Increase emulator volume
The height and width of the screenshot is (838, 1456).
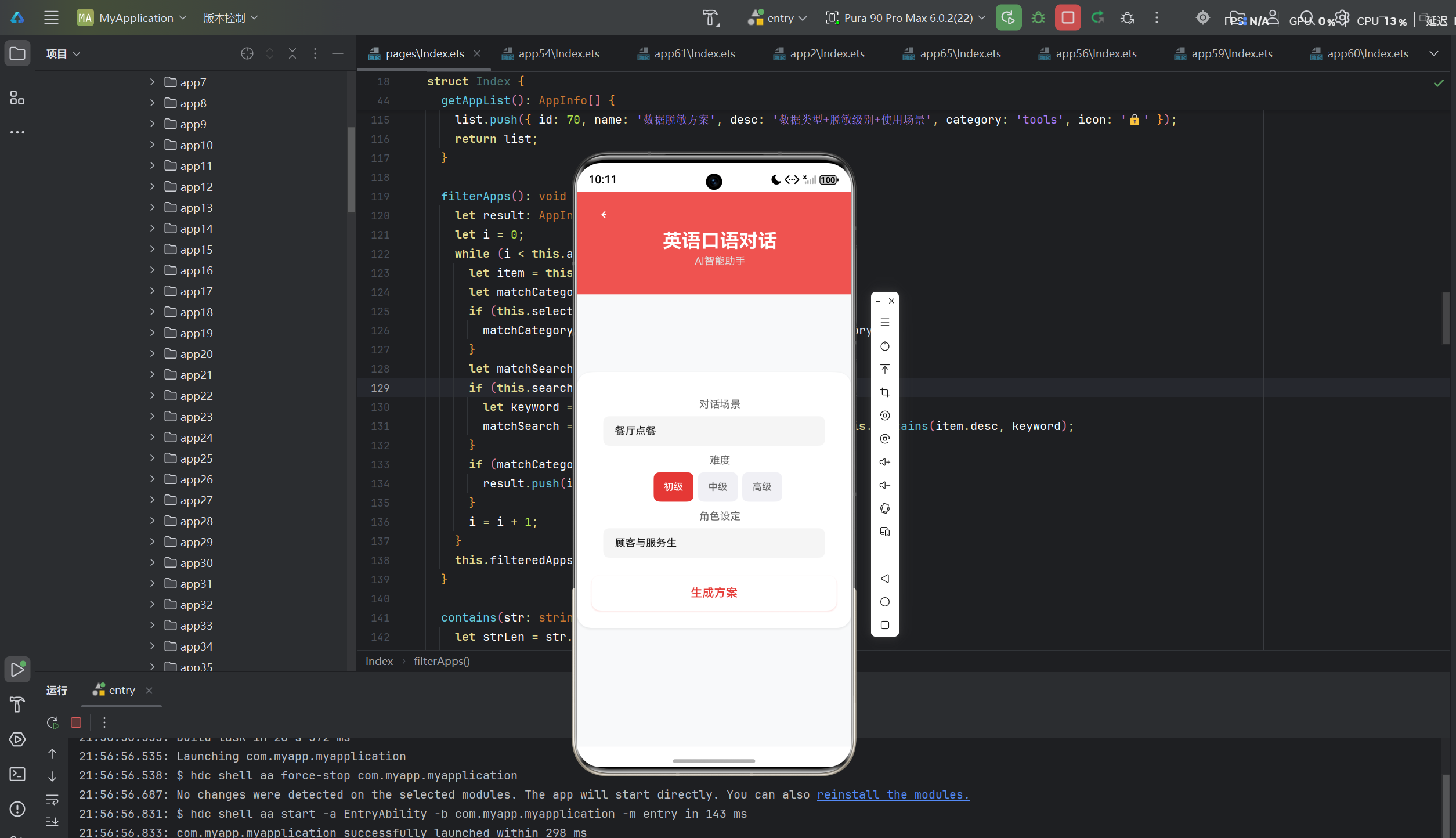click(885, 463)
